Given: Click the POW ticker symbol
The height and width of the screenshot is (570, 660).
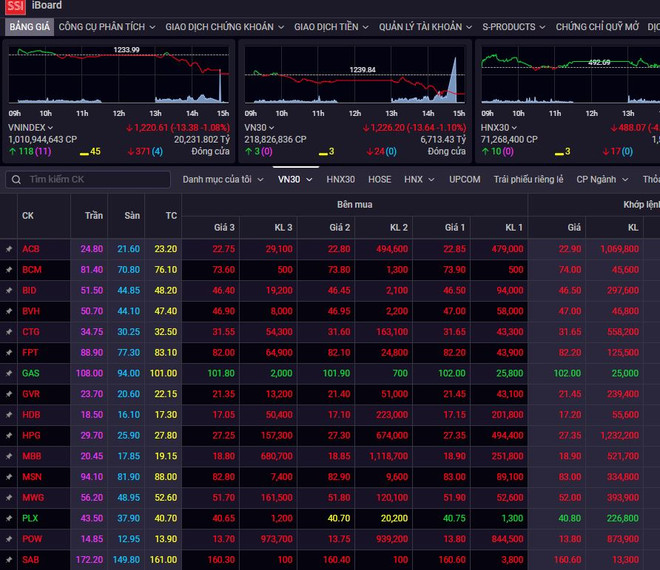Looking at the screenshot, I should pos(32,539).
